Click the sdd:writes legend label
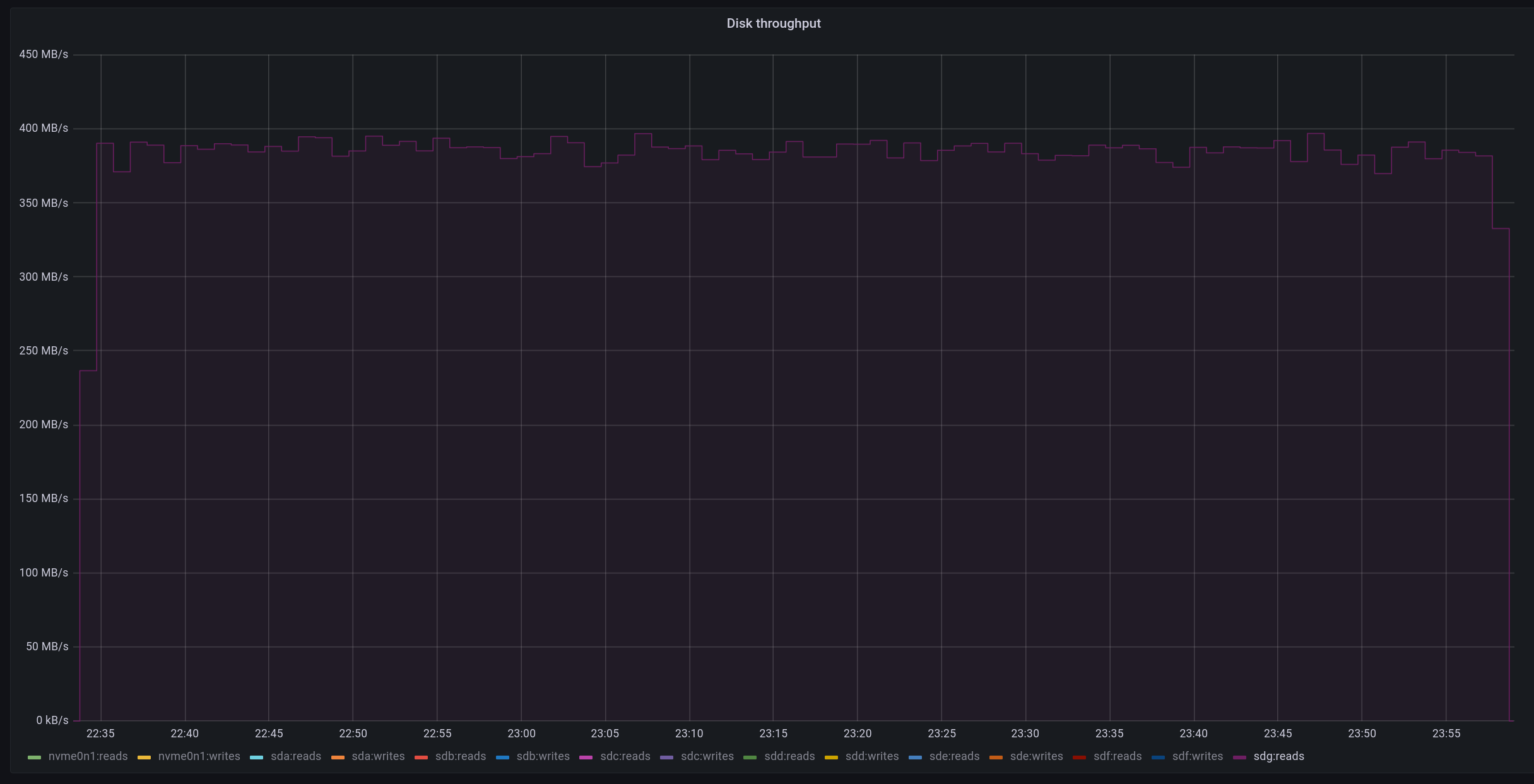 (871, 756)
